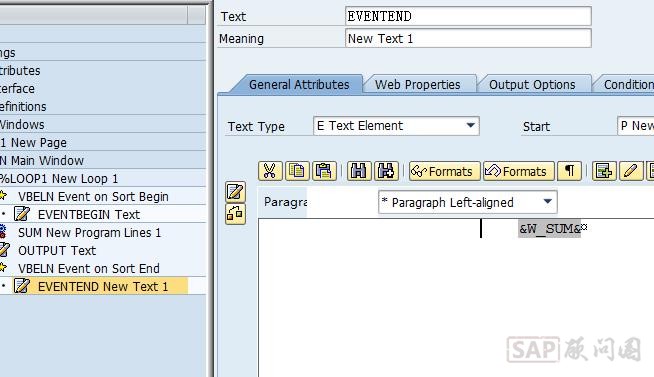Viewport: 654px width, 377px height.
Task: Switch to the Web Properties tab
Action: point(418,85)
